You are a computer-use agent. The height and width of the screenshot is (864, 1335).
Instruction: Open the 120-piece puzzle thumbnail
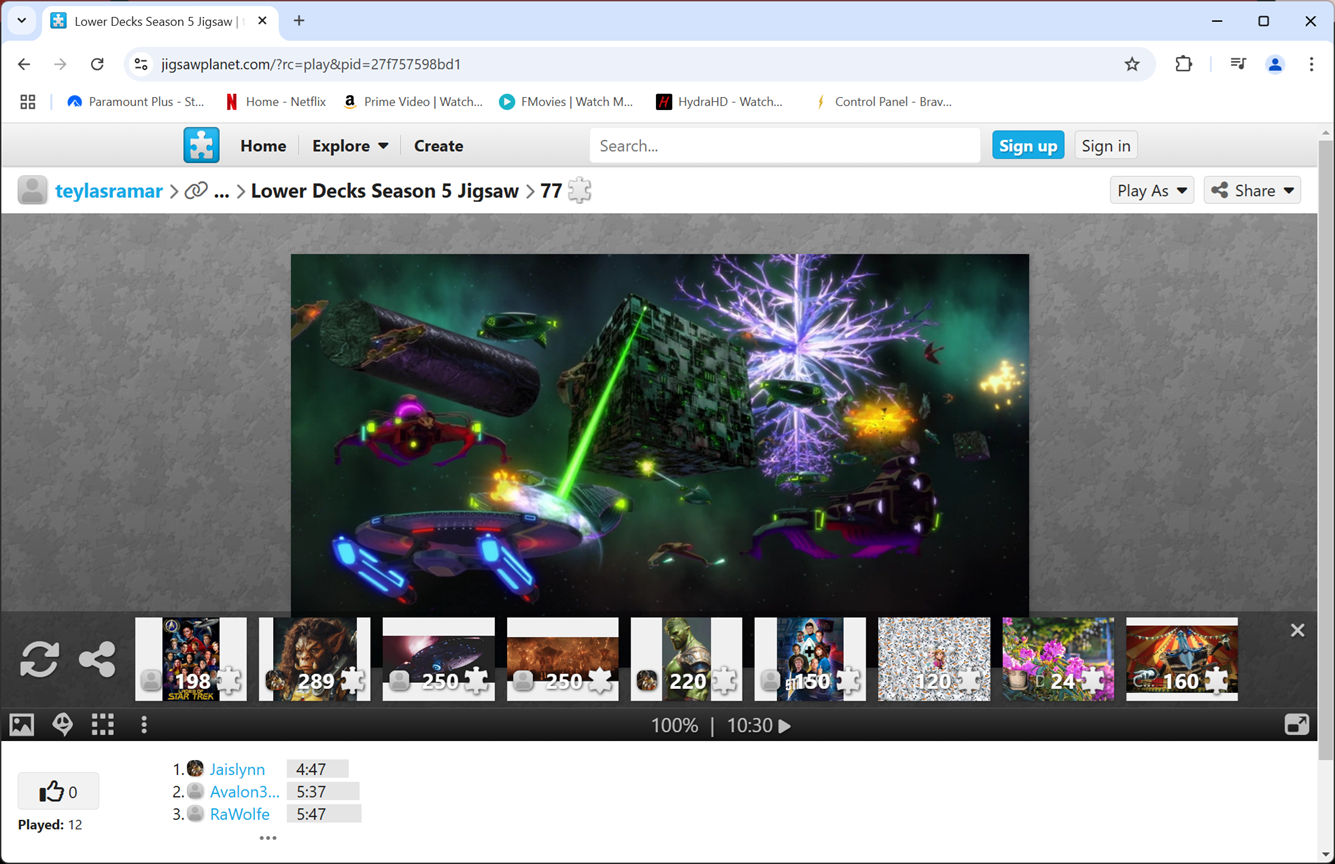tap(934, 659)
